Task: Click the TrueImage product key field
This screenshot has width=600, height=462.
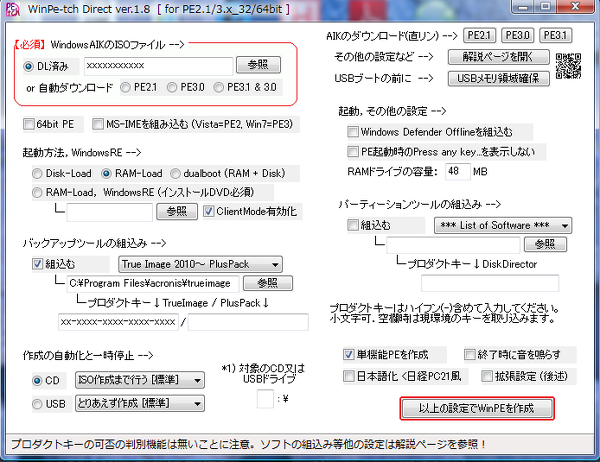Action: 117,321
